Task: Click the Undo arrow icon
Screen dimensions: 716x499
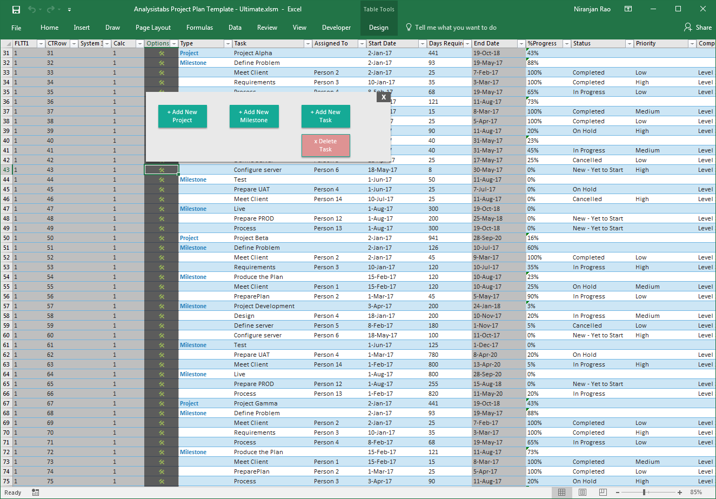Action: pyautogui.click(x=32, y=9)
